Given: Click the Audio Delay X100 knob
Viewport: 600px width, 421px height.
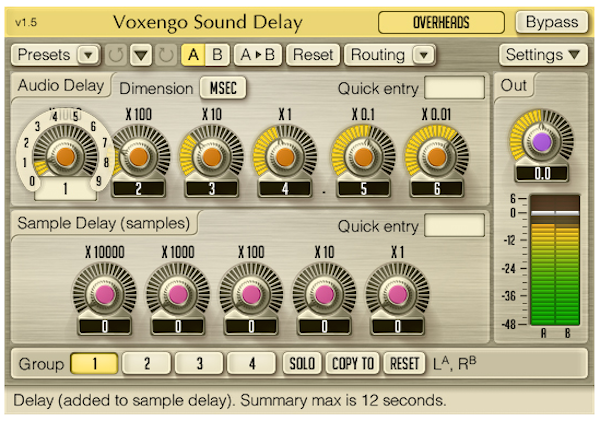Looking at the screenshot, I should coord(139,156).
